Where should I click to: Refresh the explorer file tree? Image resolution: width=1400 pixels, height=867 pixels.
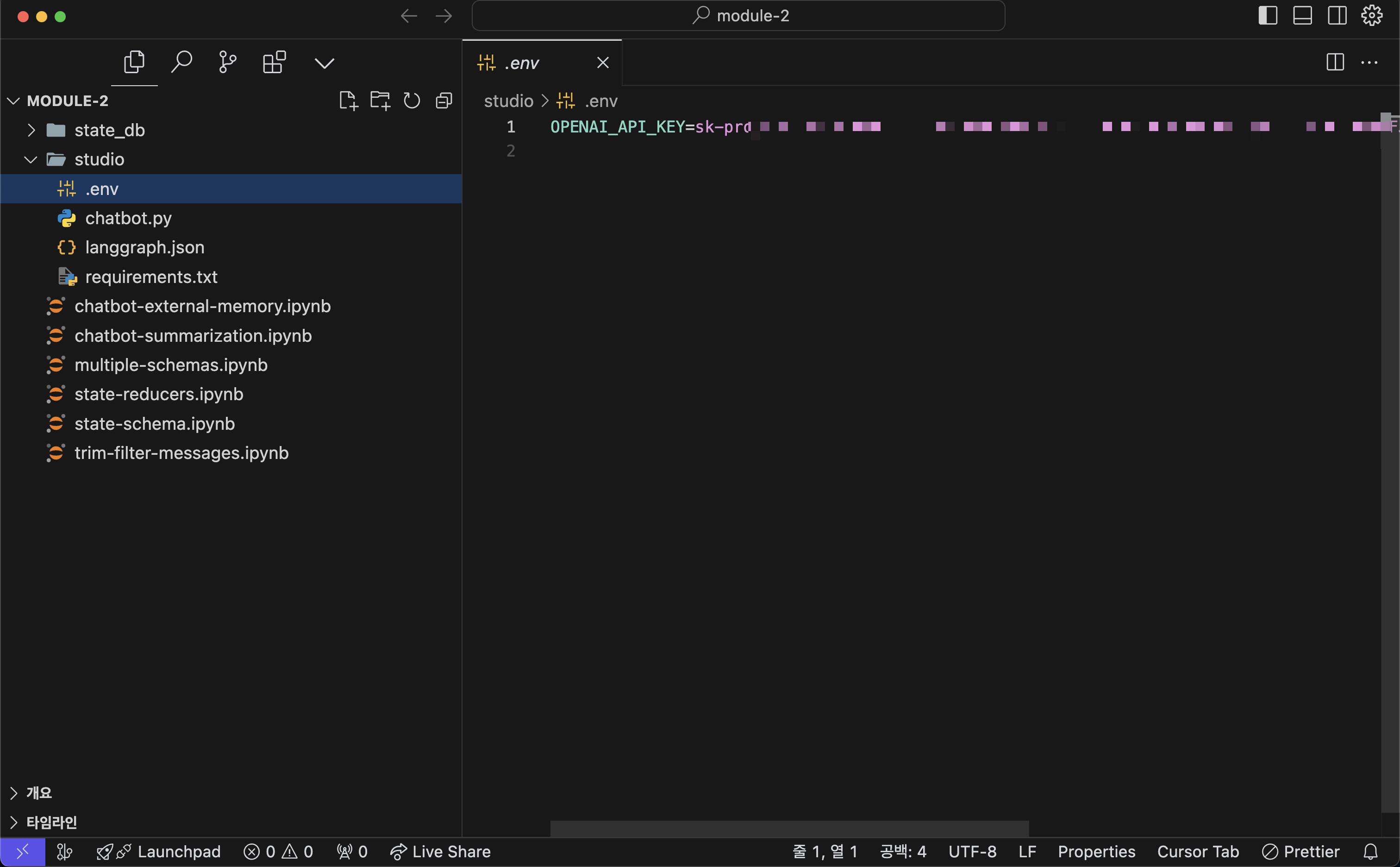(412, 101)
